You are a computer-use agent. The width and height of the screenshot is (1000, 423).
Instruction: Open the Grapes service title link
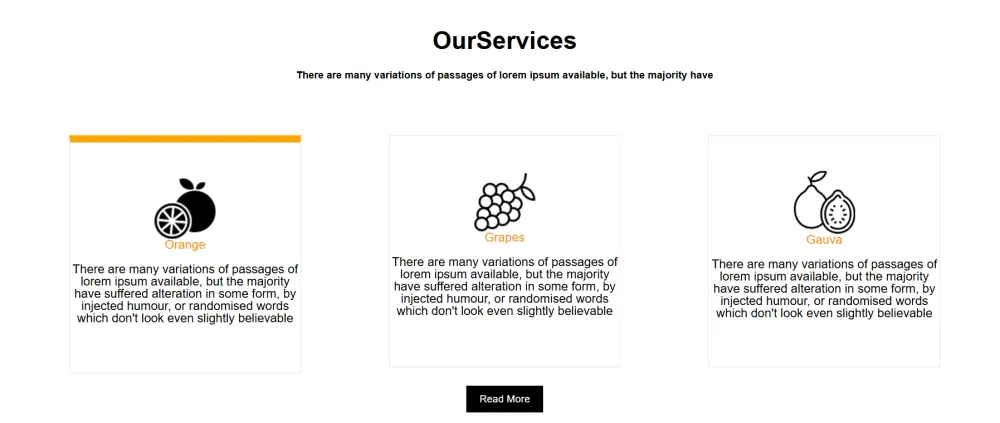(504, 238)
